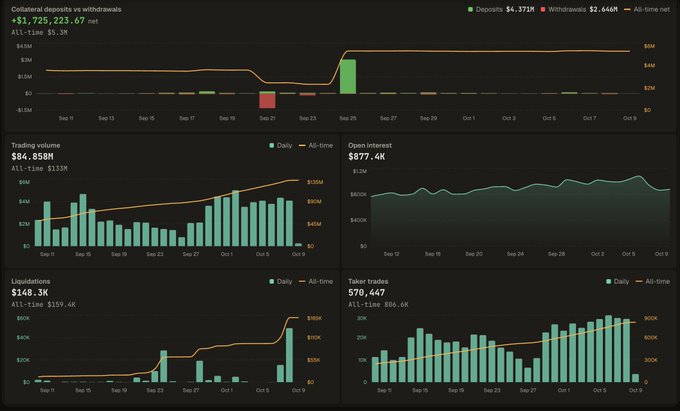Click the Deposits $4.371M value
This screenshot has height=411, width=680.
[520, 9]
